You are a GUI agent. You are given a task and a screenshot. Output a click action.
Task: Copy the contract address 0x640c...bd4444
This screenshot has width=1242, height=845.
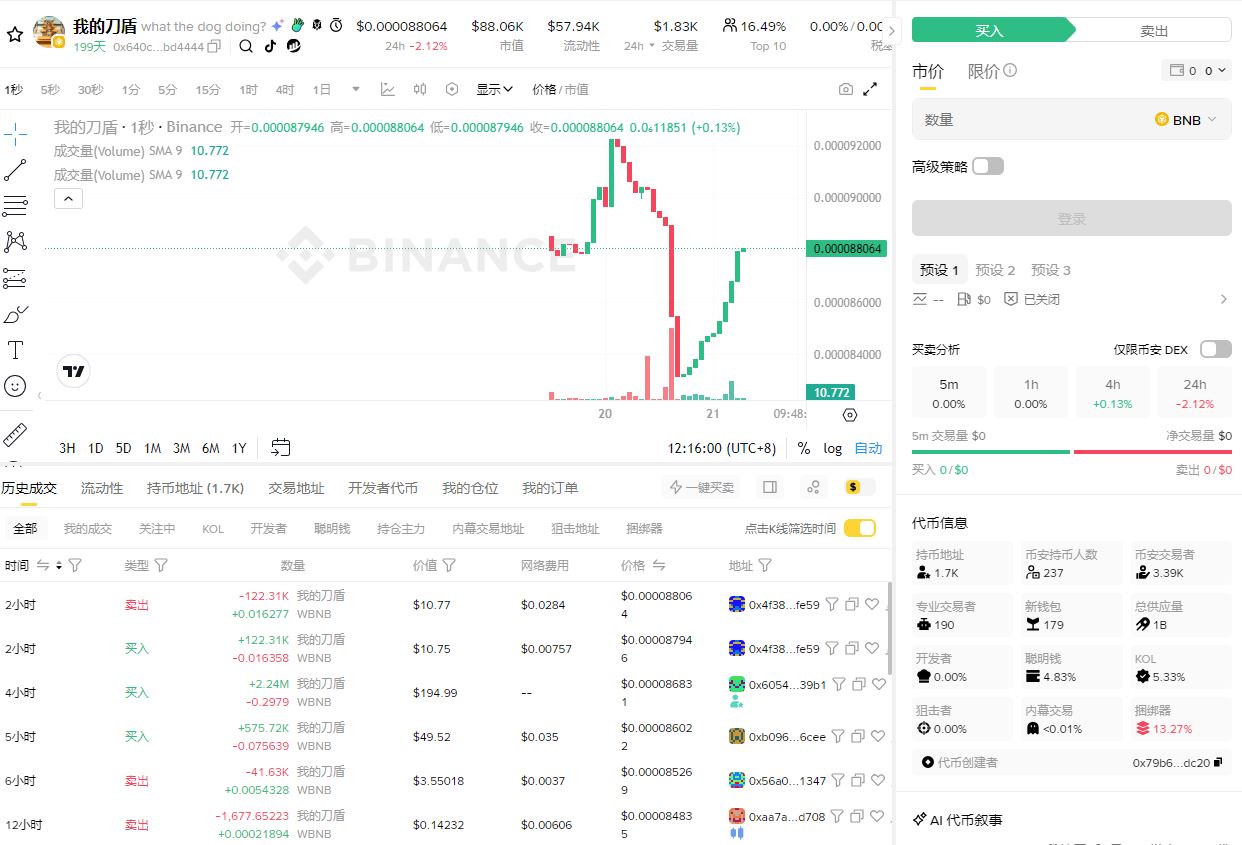[x=214, y=46]
